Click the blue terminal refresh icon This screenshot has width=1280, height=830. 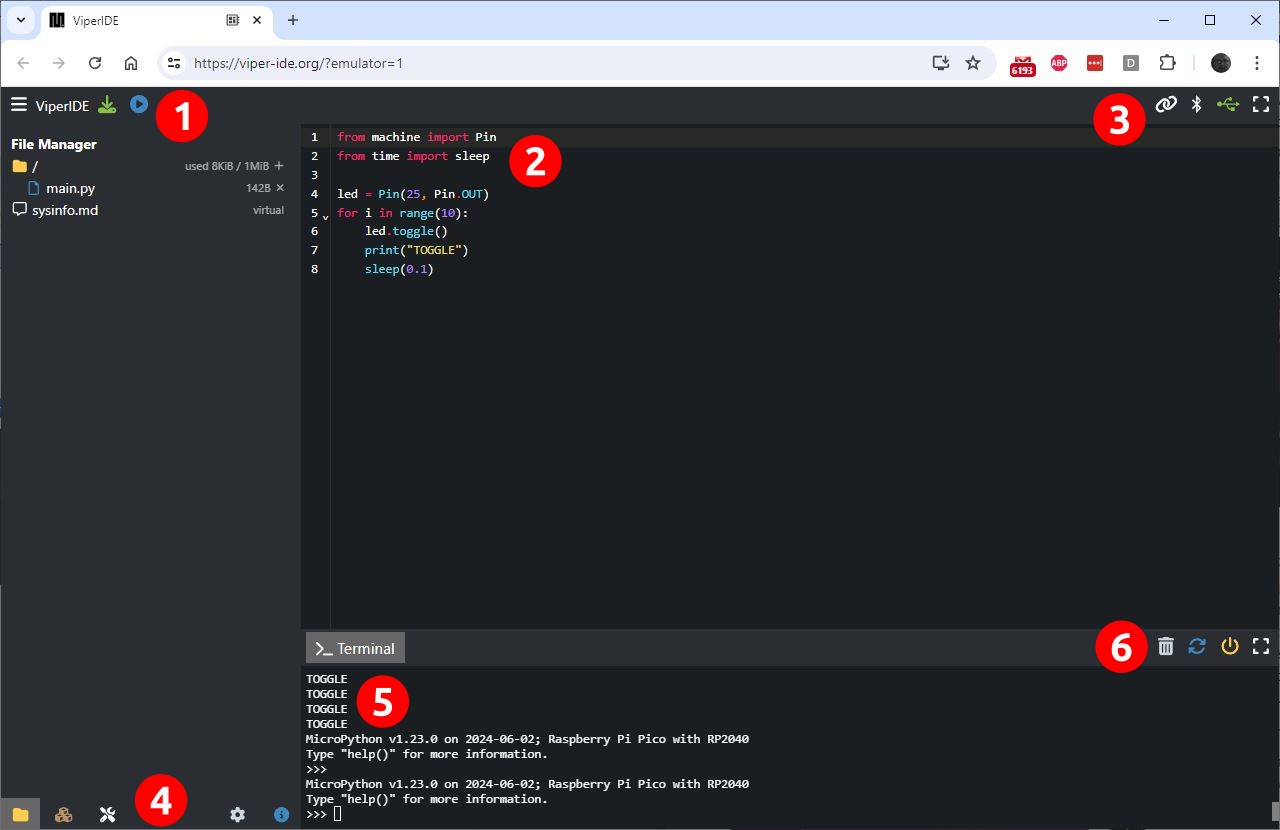(x=1197, y=646)
